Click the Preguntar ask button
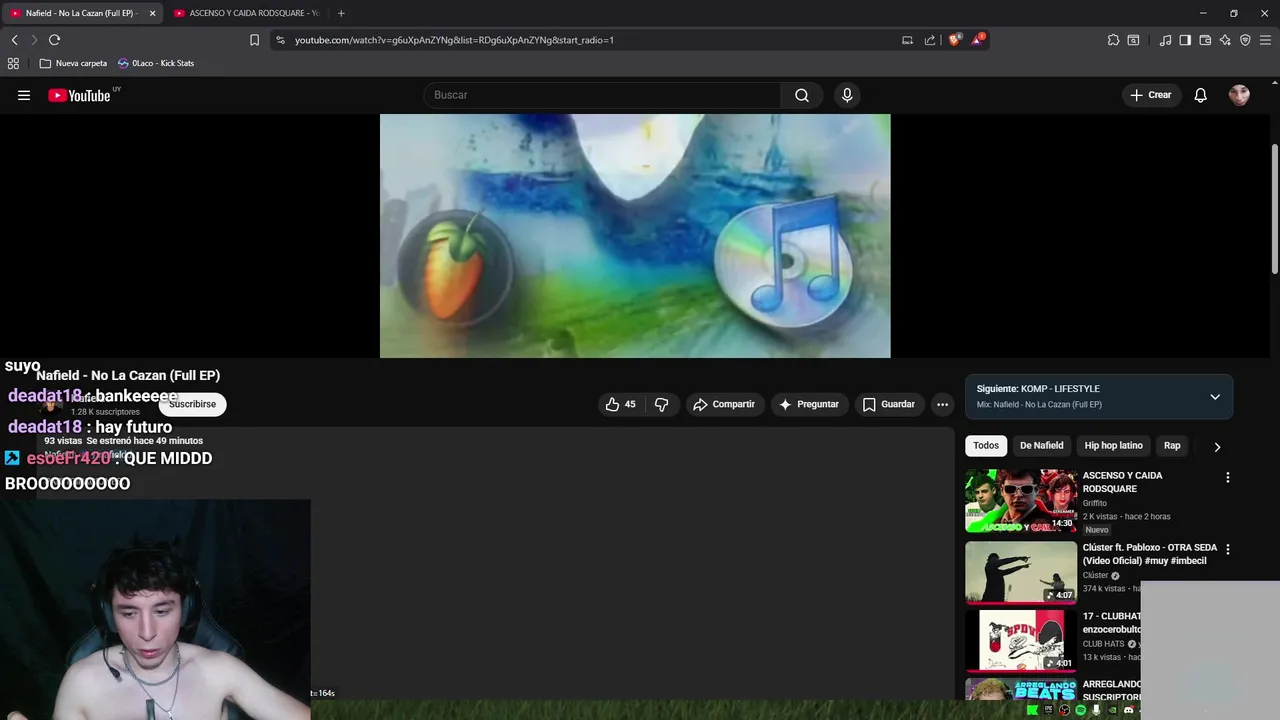This screenshot has height=720, width=1280. [808, 404]
